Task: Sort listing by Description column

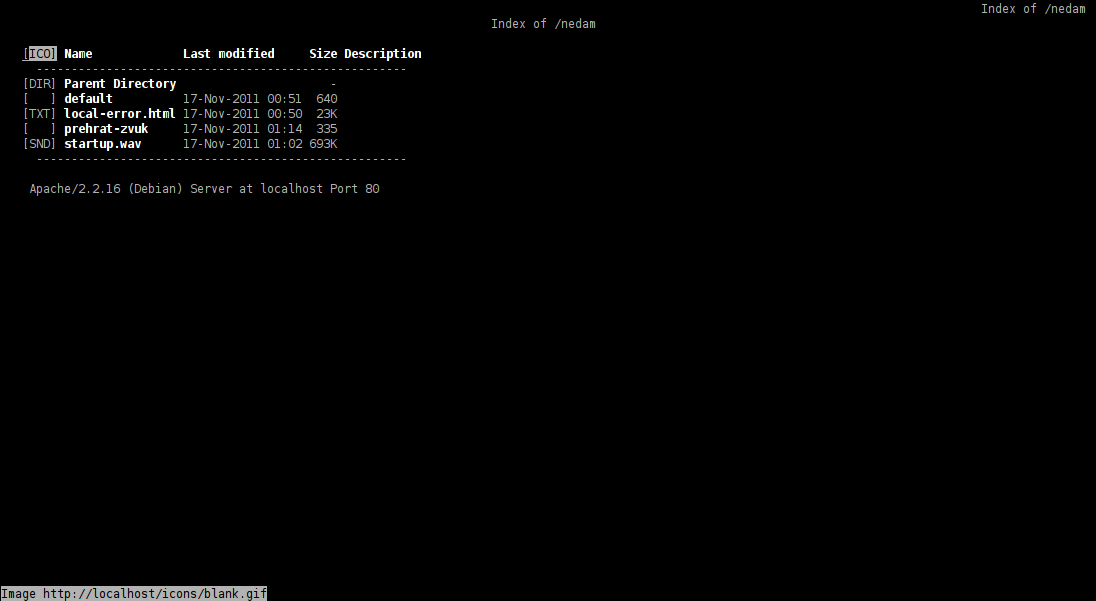Action: [383, 54]
